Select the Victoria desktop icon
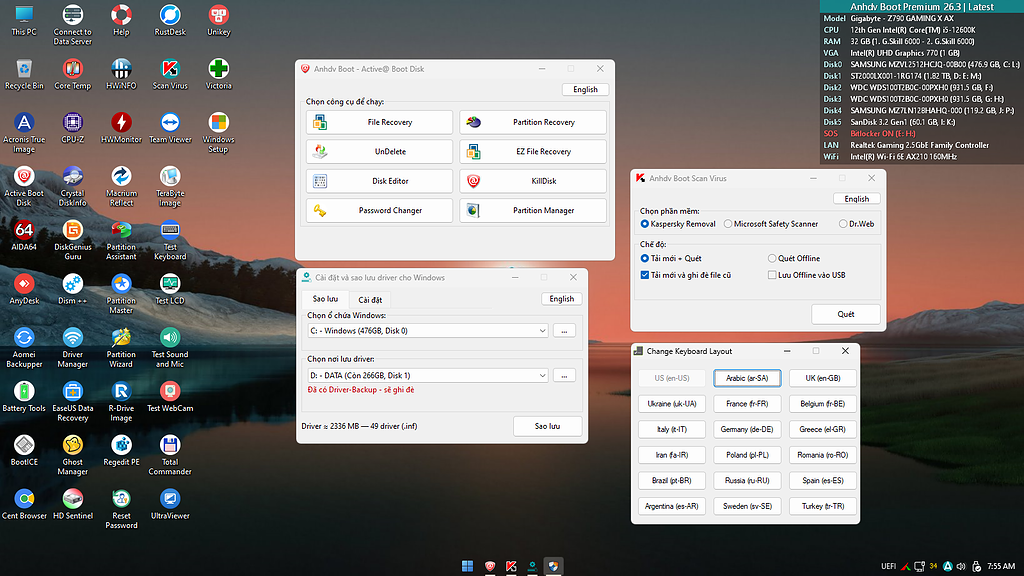 [x=218, y=74]
